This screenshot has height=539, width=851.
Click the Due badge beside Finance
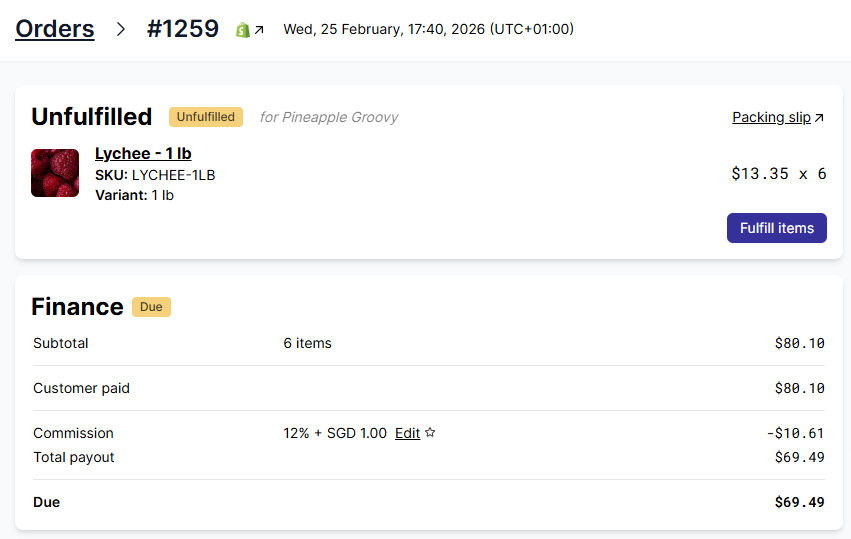(x=151, y=307)
